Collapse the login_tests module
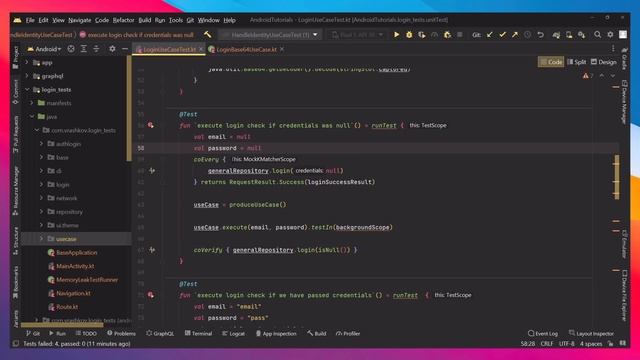 27,89
